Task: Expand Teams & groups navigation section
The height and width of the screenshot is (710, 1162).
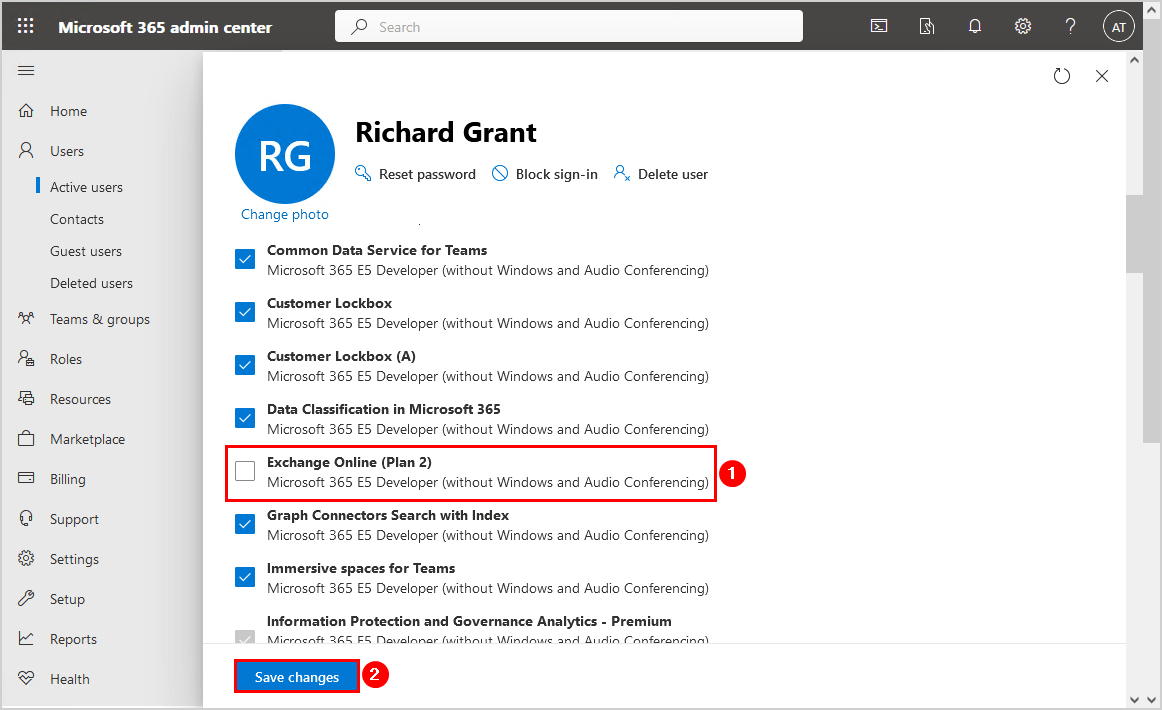Action: [99, 319]
